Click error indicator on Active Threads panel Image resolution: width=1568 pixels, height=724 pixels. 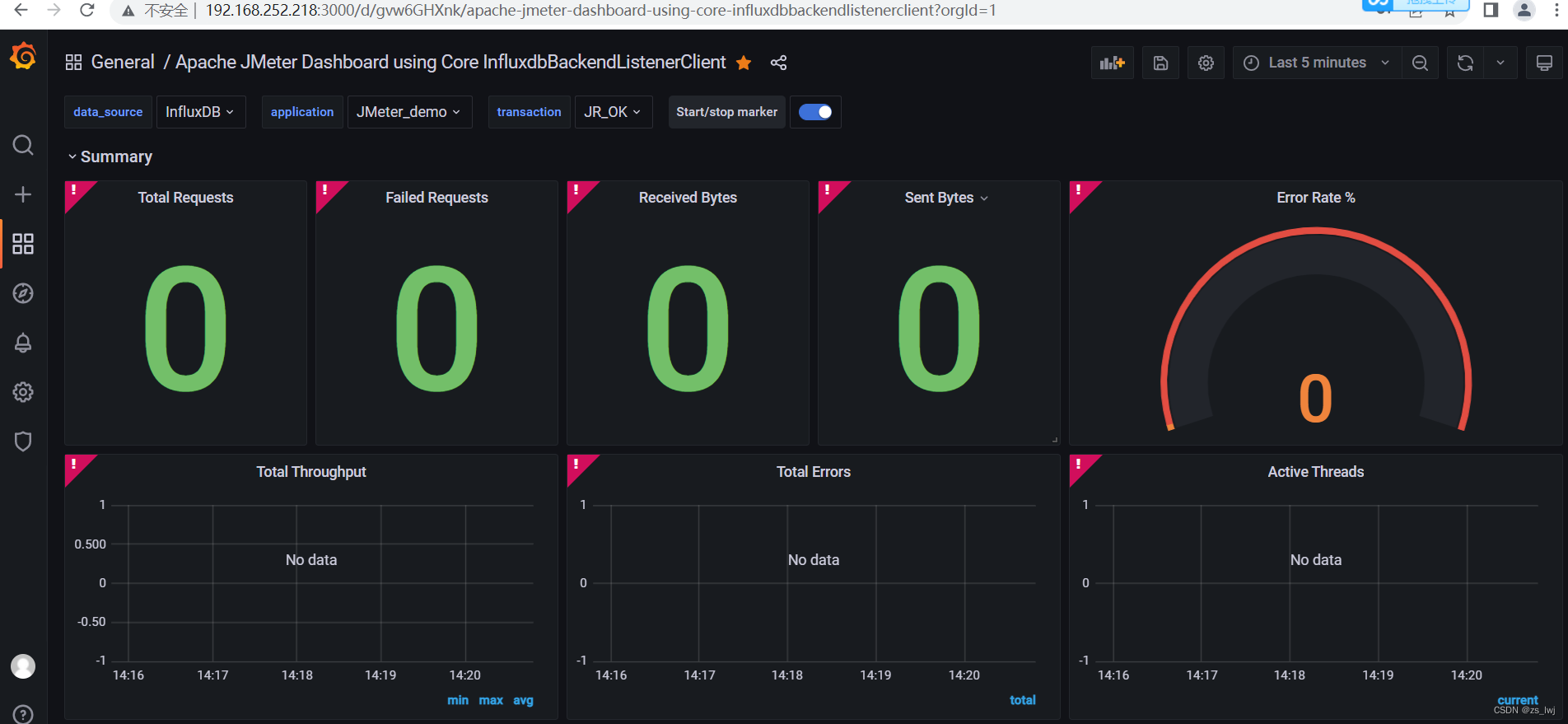coord(1079,465)
